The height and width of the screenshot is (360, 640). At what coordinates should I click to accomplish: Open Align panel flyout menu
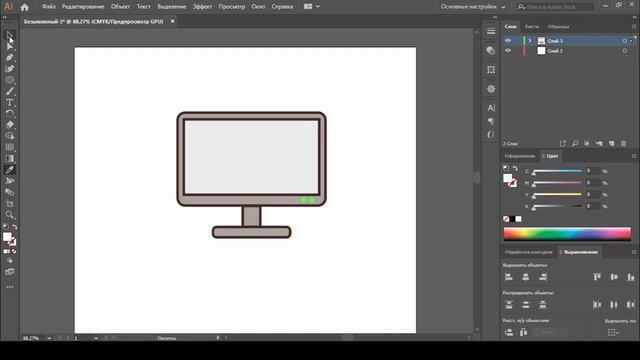634,252
